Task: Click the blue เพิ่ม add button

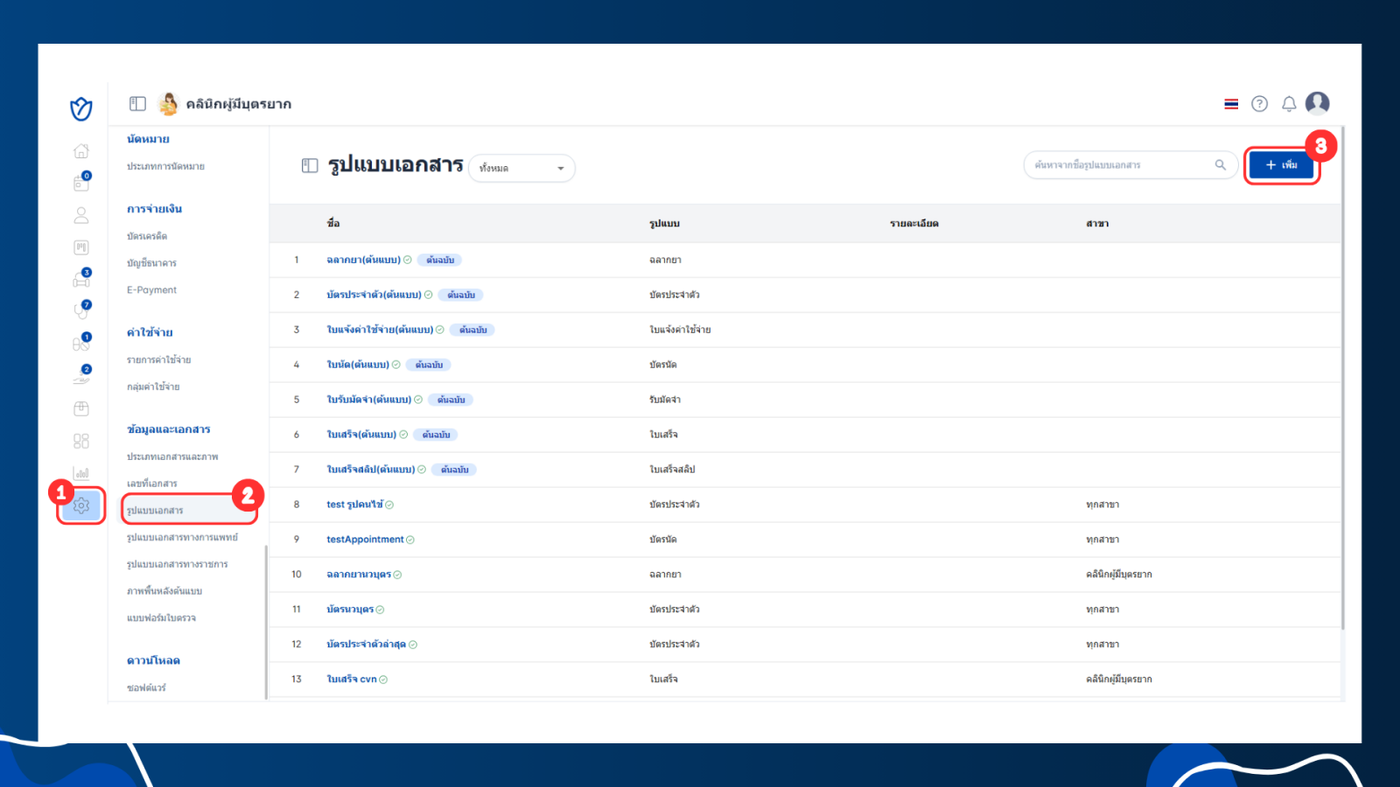Action: (1281, 165)
